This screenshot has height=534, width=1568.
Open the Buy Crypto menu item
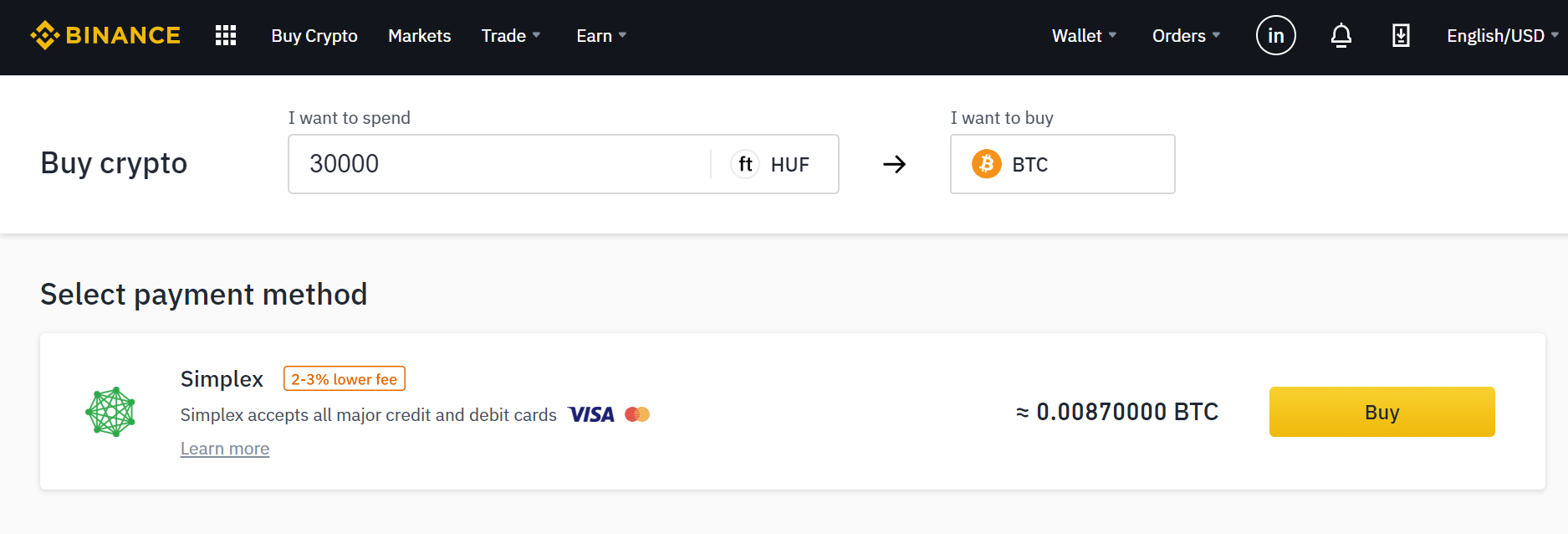(x=314, y=36)
